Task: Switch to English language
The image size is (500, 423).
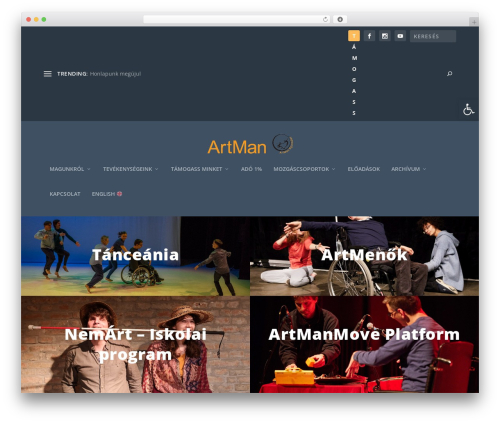Action: 103,194
